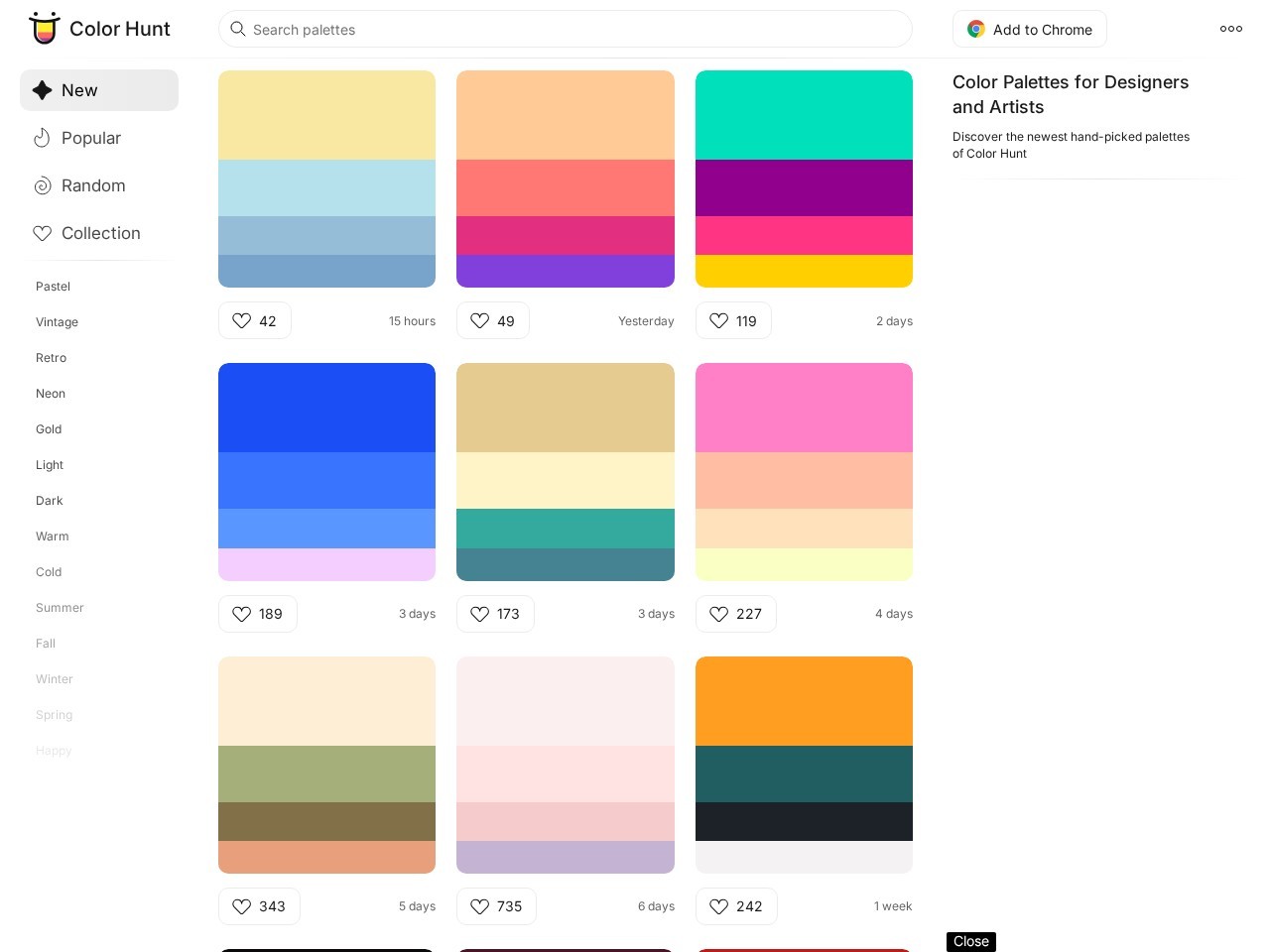Filter by Gold tag
The height and width of the screenshot is (952, 1270).
(49, 429)
